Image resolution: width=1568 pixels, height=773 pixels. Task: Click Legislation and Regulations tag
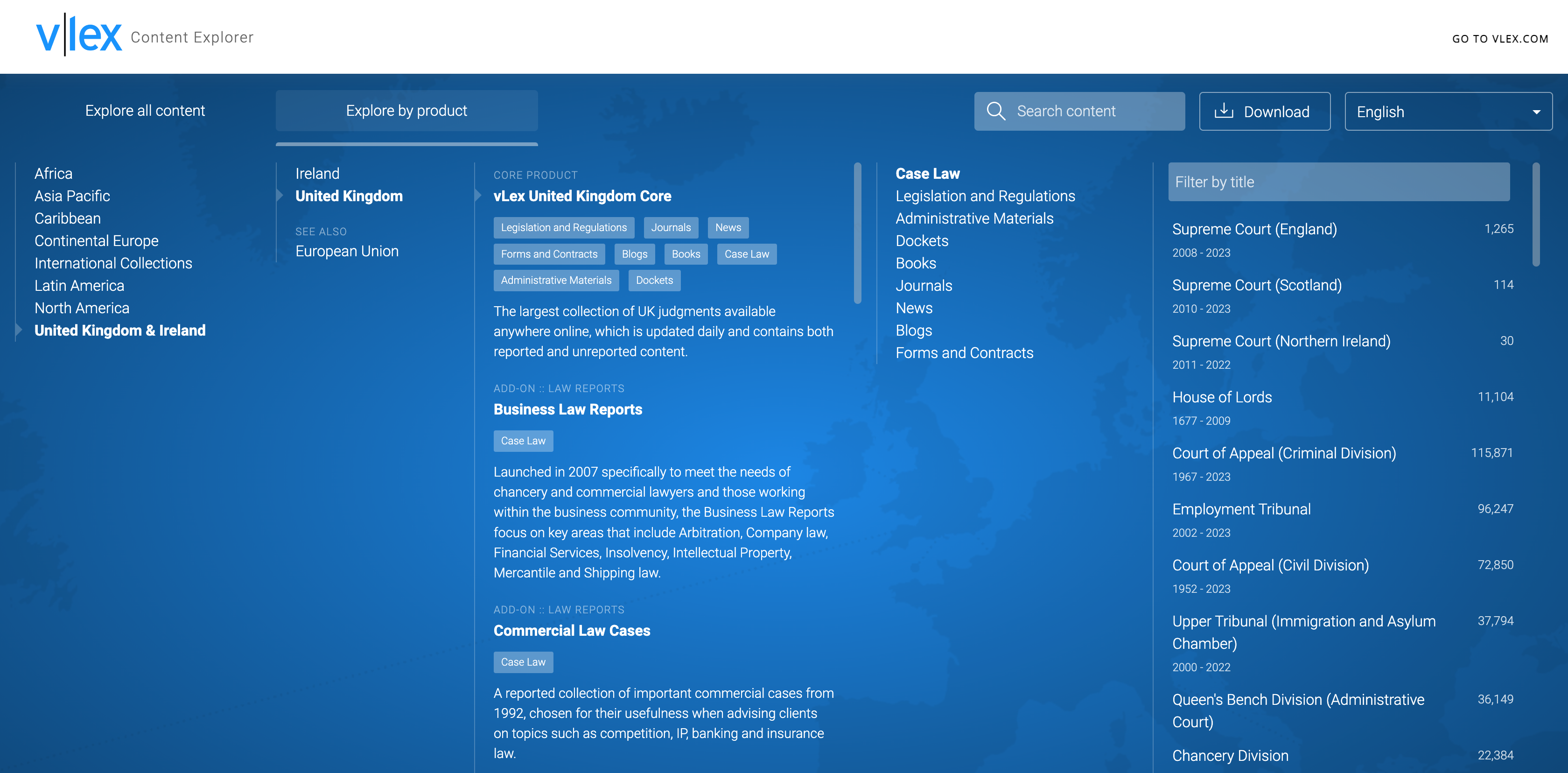tap(564, 228)
